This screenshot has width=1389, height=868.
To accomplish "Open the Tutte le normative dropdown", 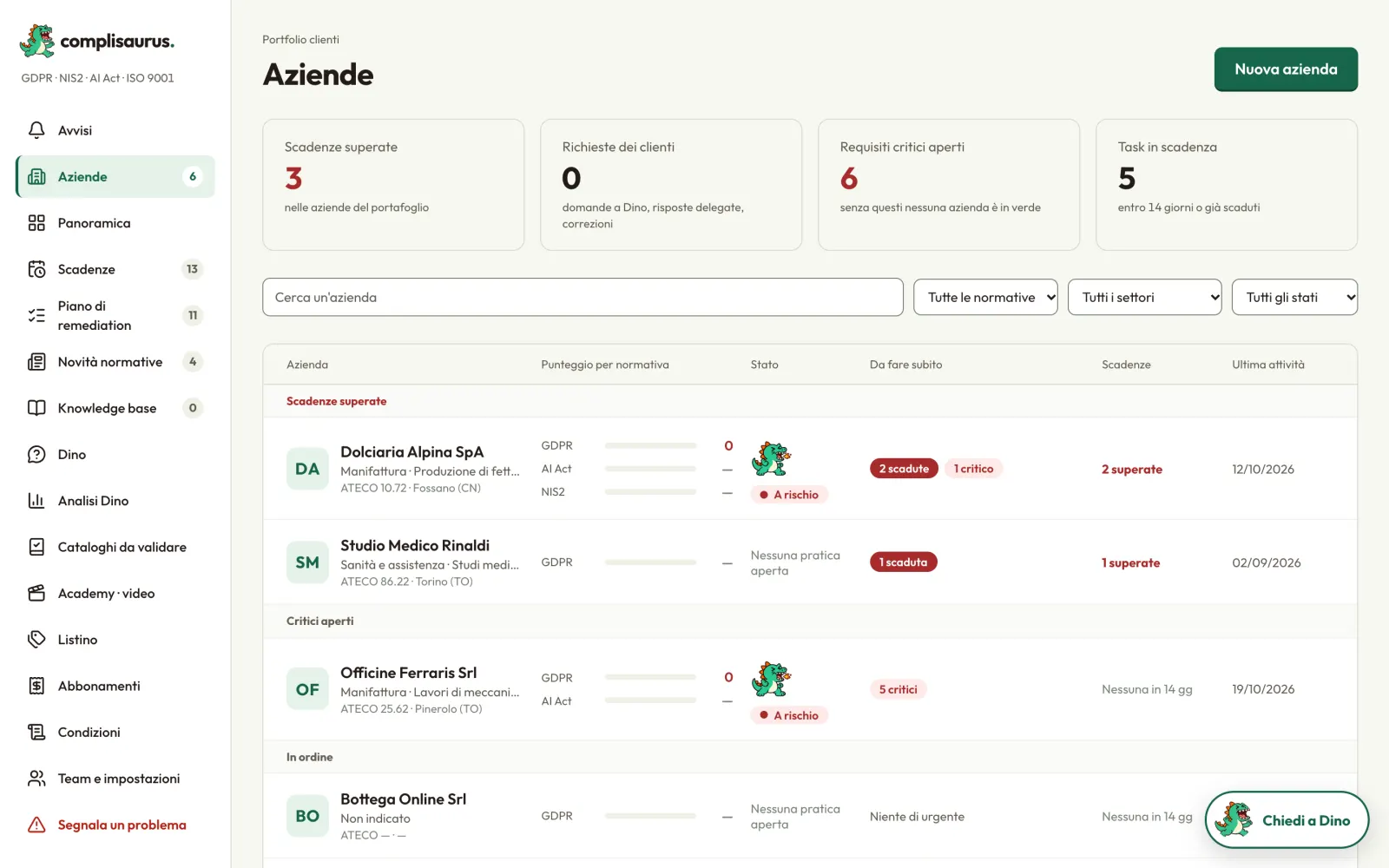I will click(x=985, y=297).
